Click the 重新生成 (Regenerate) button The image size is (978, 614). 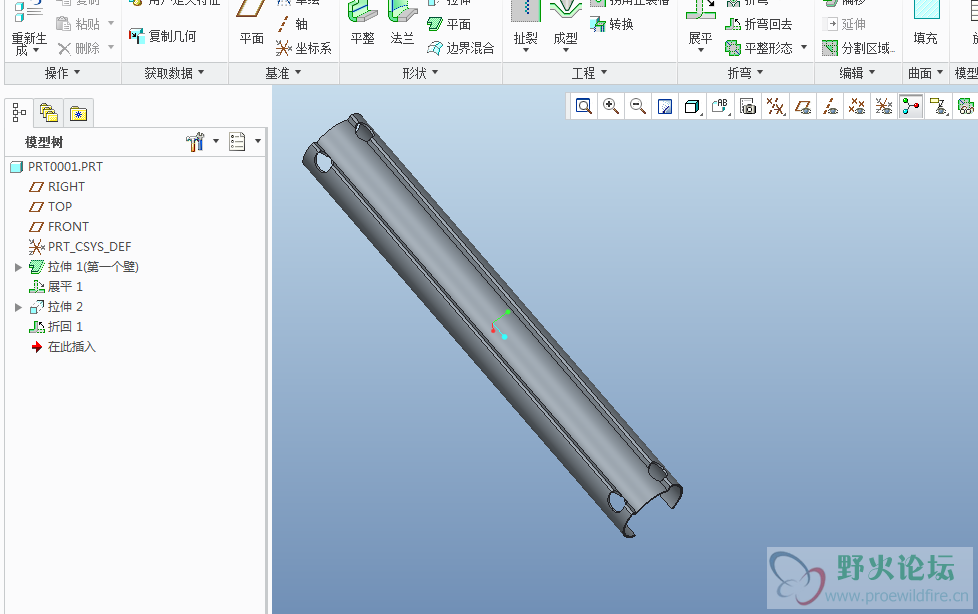click(28, 28)
